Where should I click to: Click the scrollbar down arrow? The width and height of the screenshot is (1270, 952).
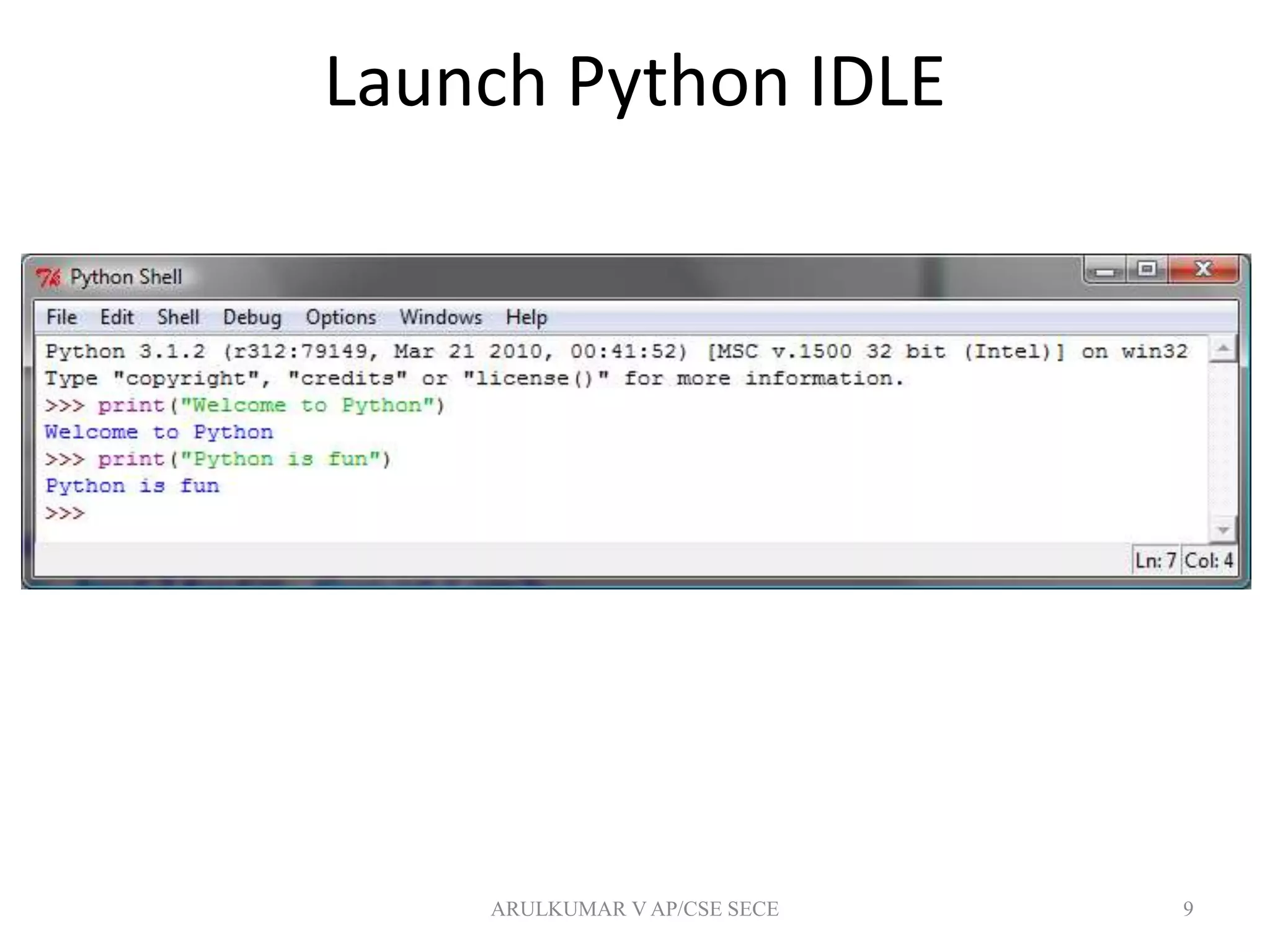pos(1223,529)
